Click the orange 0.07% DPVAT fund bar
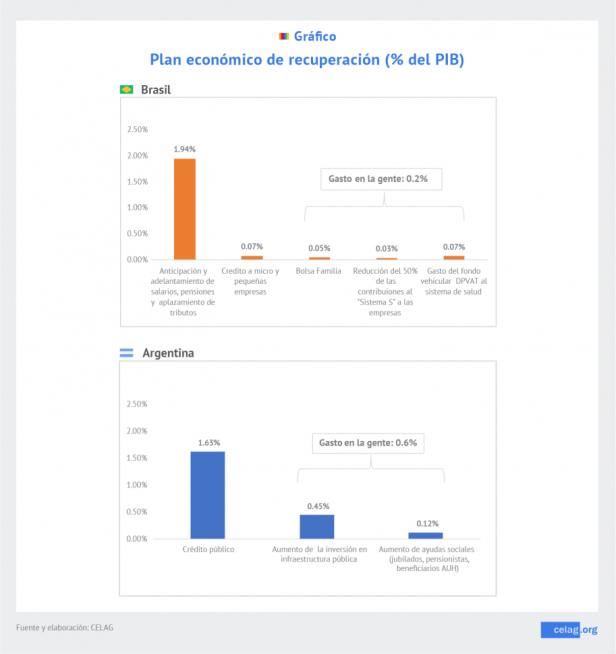This screenshot has height=654, width=616. click(x=454, y=257)
